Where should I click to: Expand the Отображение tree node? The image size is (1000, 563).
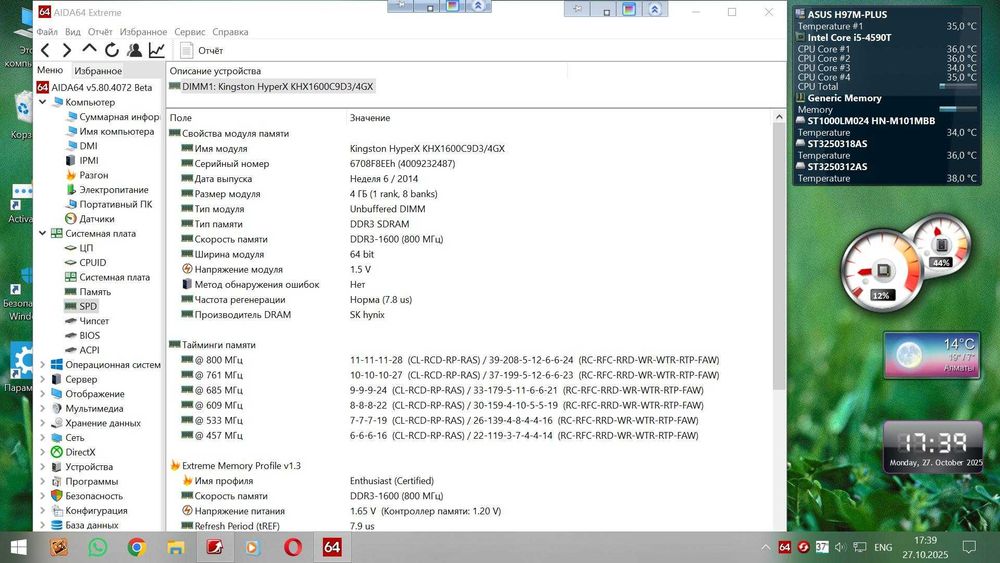click(x=43, y=394)
